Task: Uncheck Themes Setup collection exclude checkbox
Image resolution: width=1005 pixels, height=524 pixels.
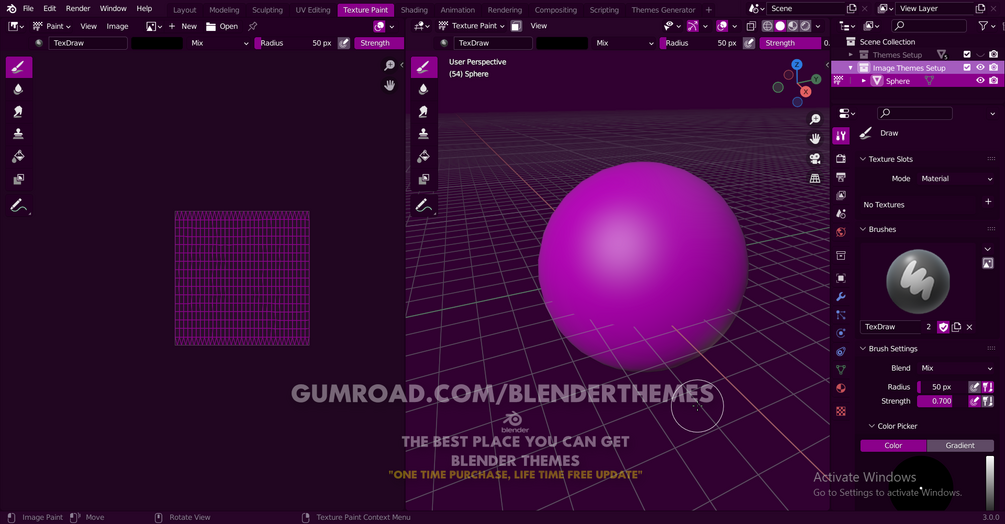Action: click(x=967, y=54)
